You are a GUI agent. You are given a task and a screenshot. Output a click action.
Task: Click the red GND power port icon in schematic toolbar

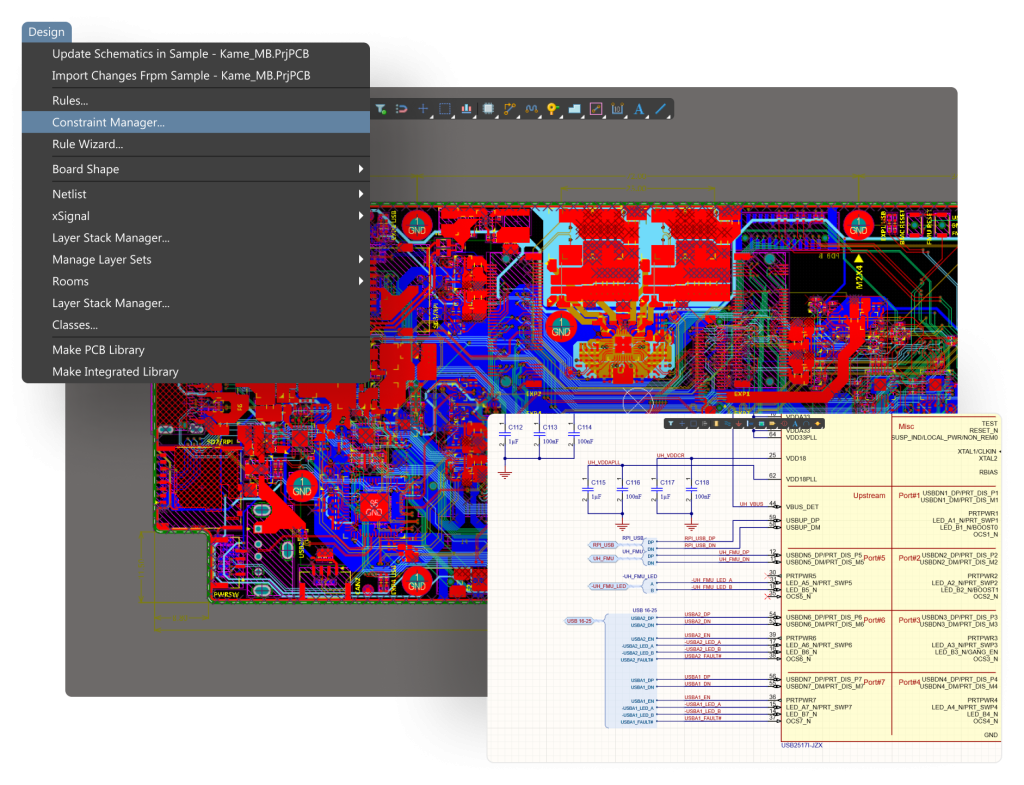pos(737,423)
